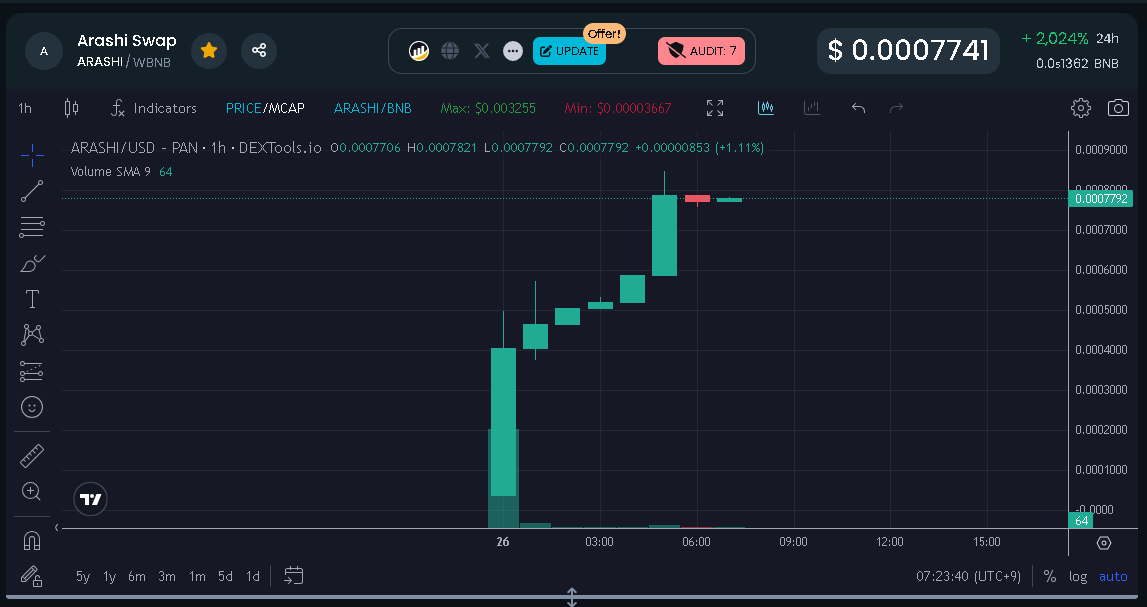
Task: Open timezone menu 07:23:40 (UTC+9)
Action: point(969,576)
